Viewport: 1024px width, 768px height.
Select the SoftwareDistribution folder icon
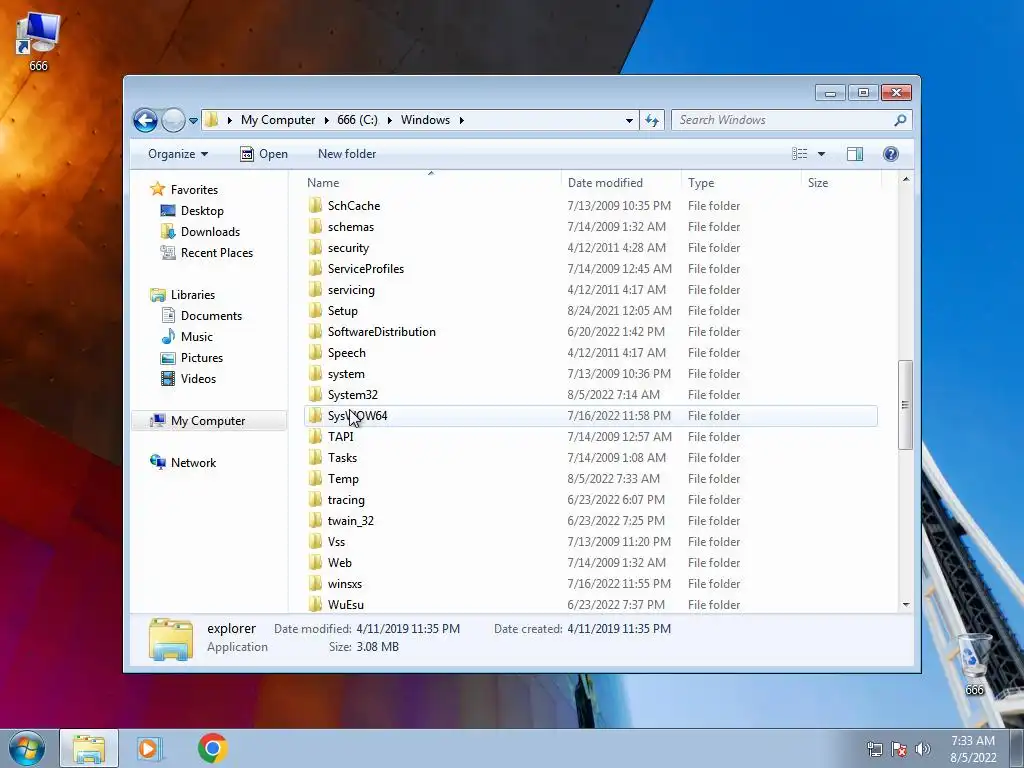pyautogui.click(x=315, y=332)
